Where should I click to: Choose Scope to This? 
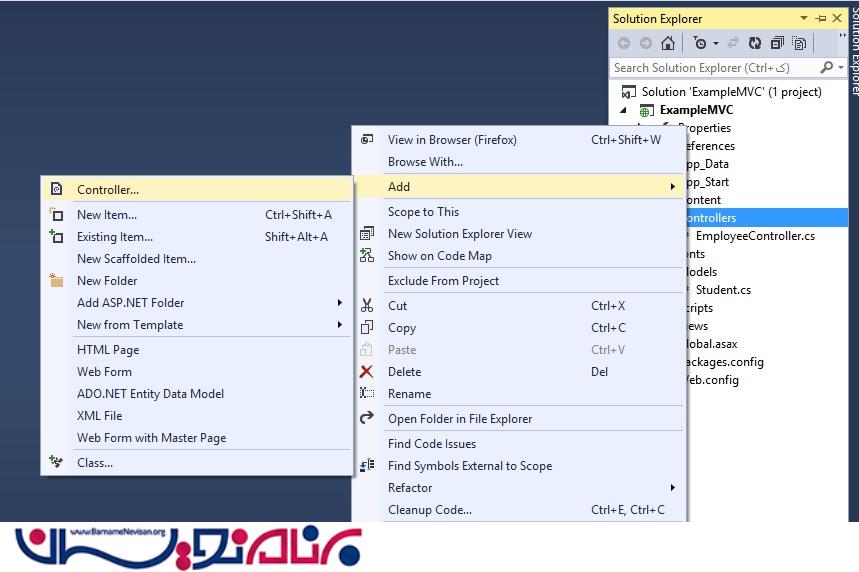pyautogui.click(x=423, y=211)
